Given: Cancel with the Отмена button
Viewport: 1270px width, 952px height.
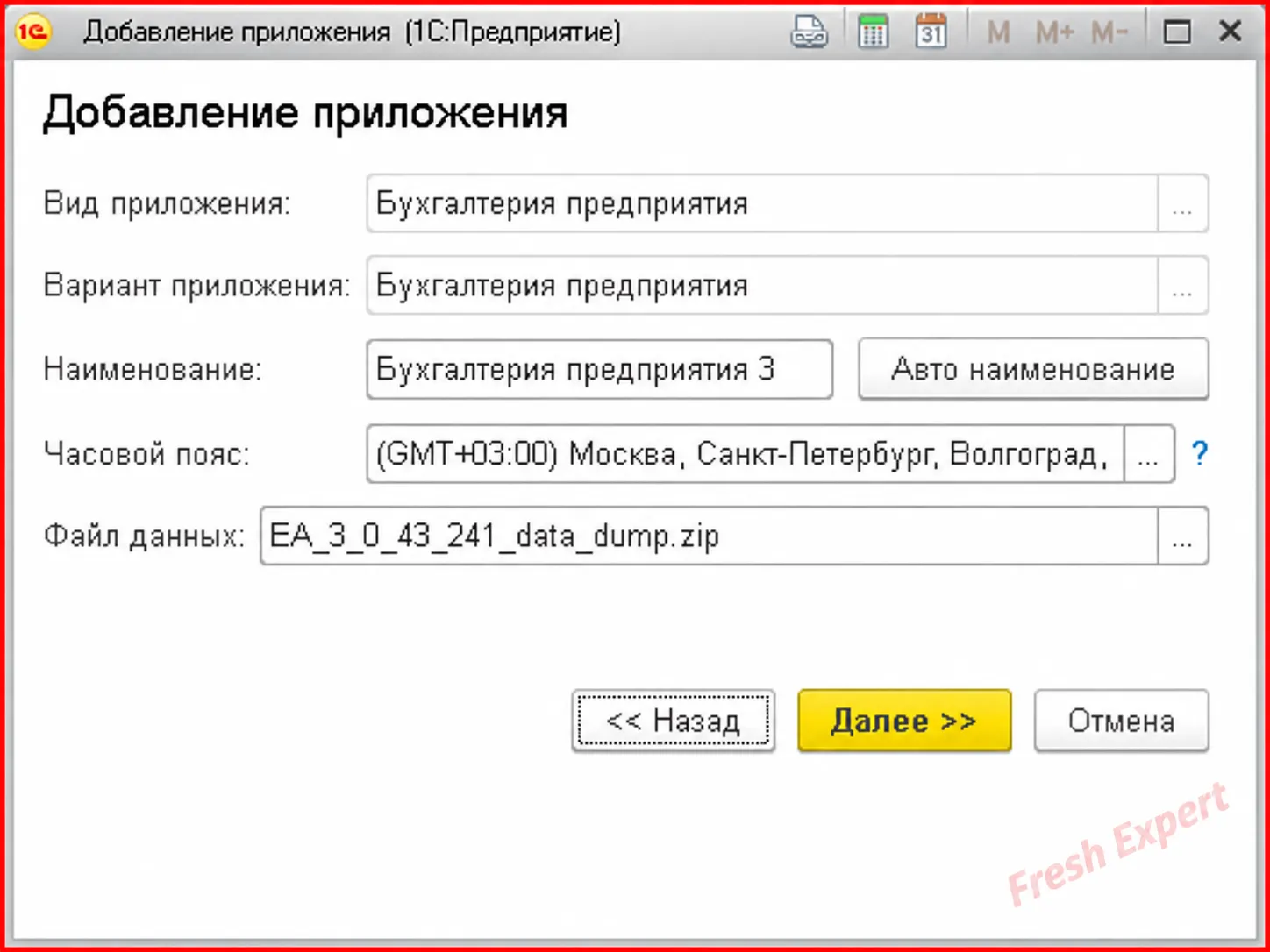Looking at the screenshot, I should 1121,721.
